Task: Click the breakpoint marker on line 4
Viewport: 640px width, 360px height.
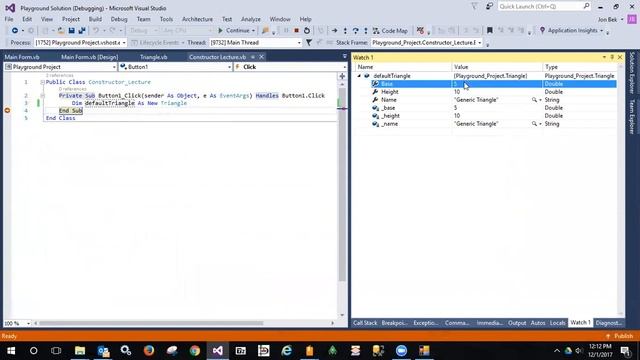Action: (x=7, y=111)
